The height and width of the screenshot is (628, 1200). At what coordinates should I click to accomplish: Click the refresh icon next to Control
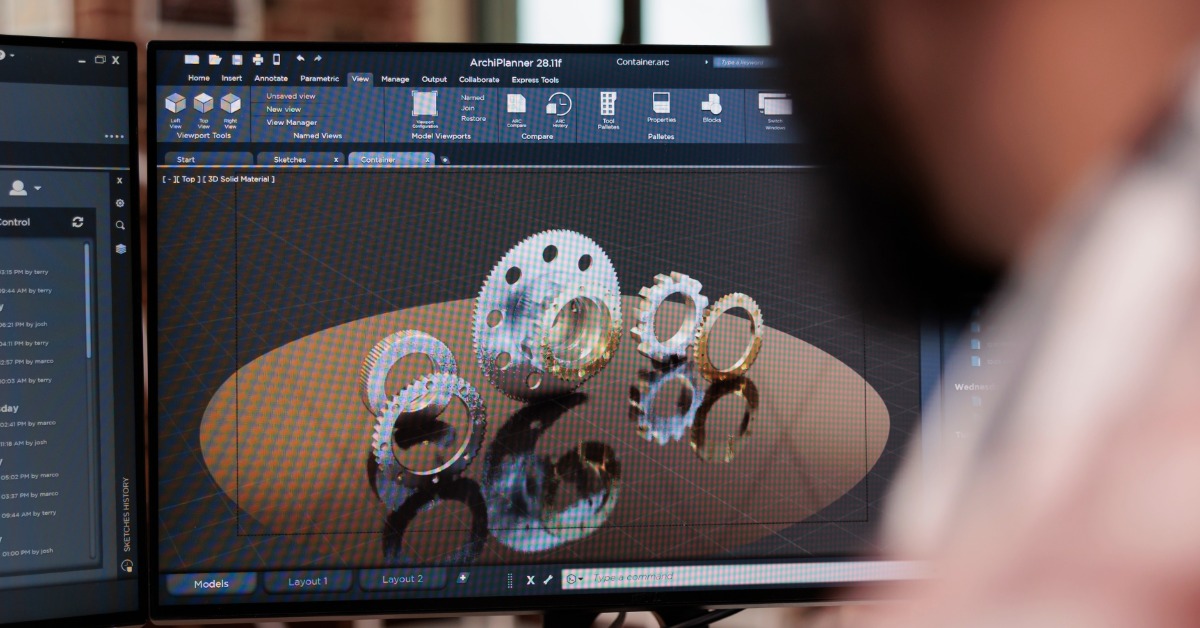point(78,222)
